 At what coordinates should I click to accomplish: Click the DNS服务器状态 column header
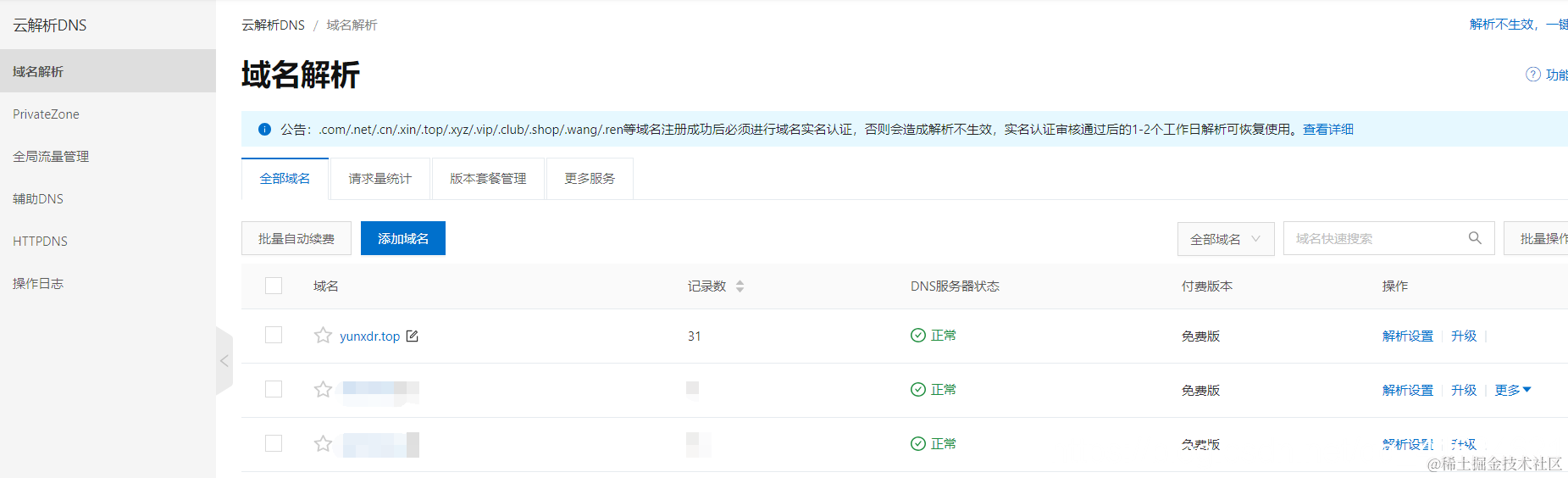point(955,286)
